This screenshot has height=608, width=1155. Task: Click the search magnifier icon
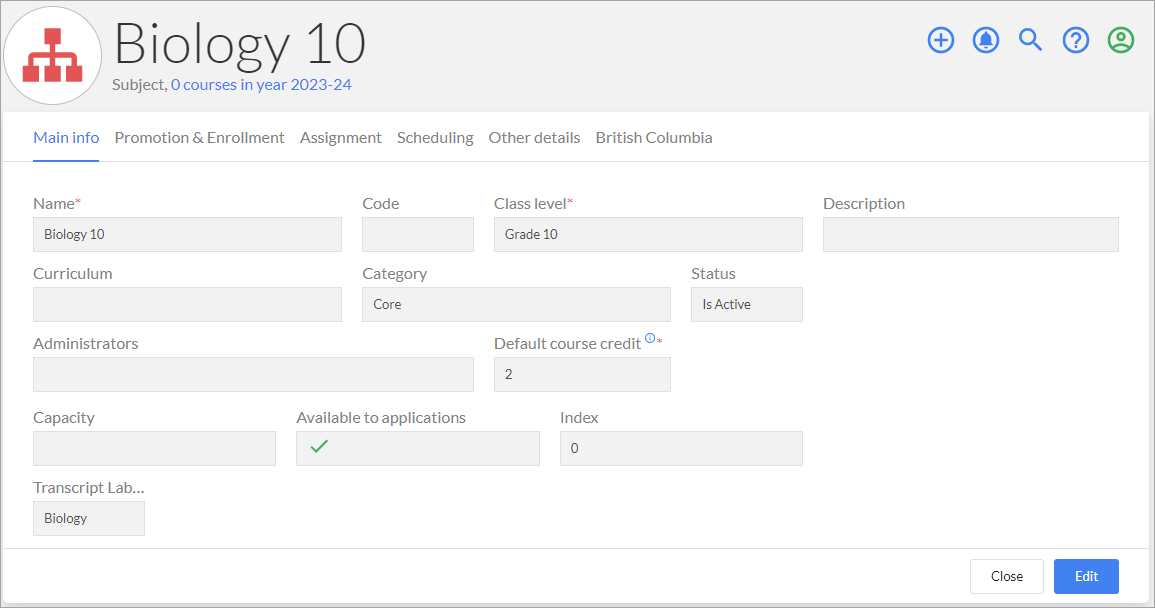(1031, 40)
